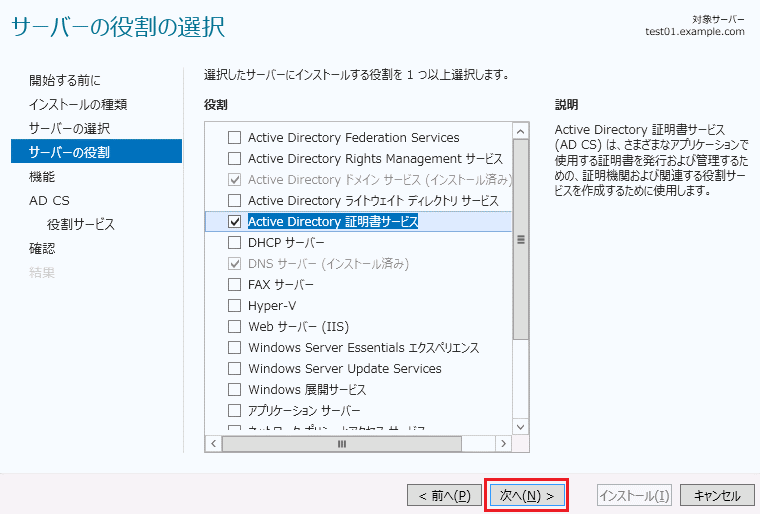760x514 pixels.
Task: Click roles list scroll down arrow
Action: pos(521,427)
